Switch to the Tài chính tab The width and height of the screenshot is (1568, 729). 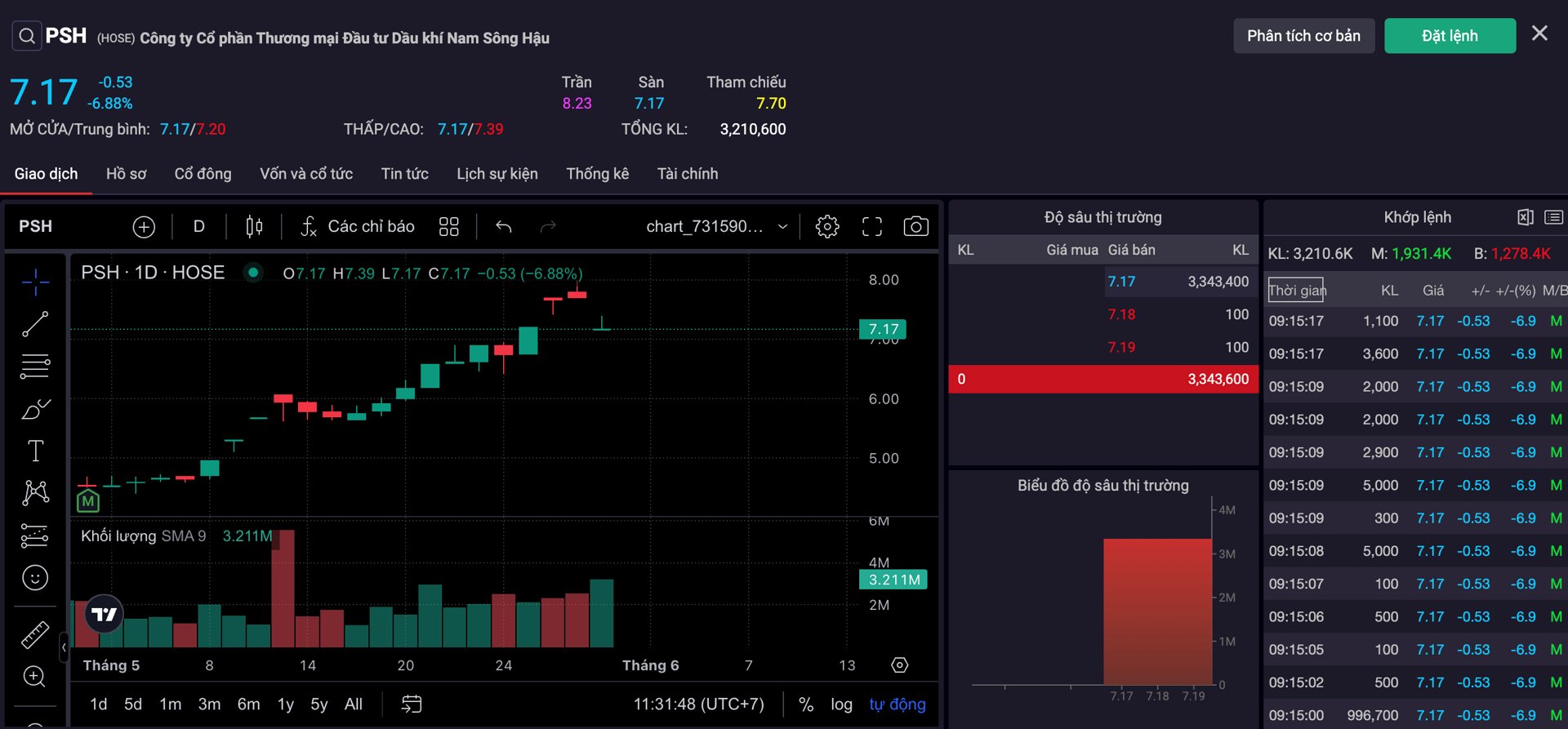(x=687, y=174)
